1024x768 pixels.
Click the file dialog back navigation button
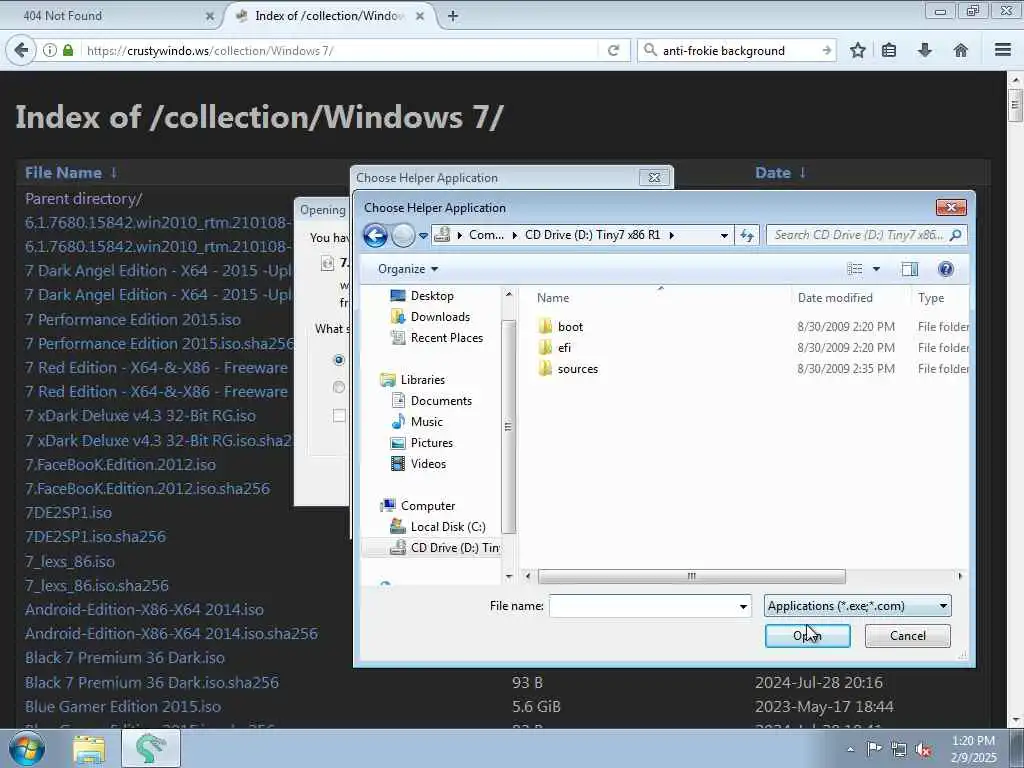coord(376,235)
